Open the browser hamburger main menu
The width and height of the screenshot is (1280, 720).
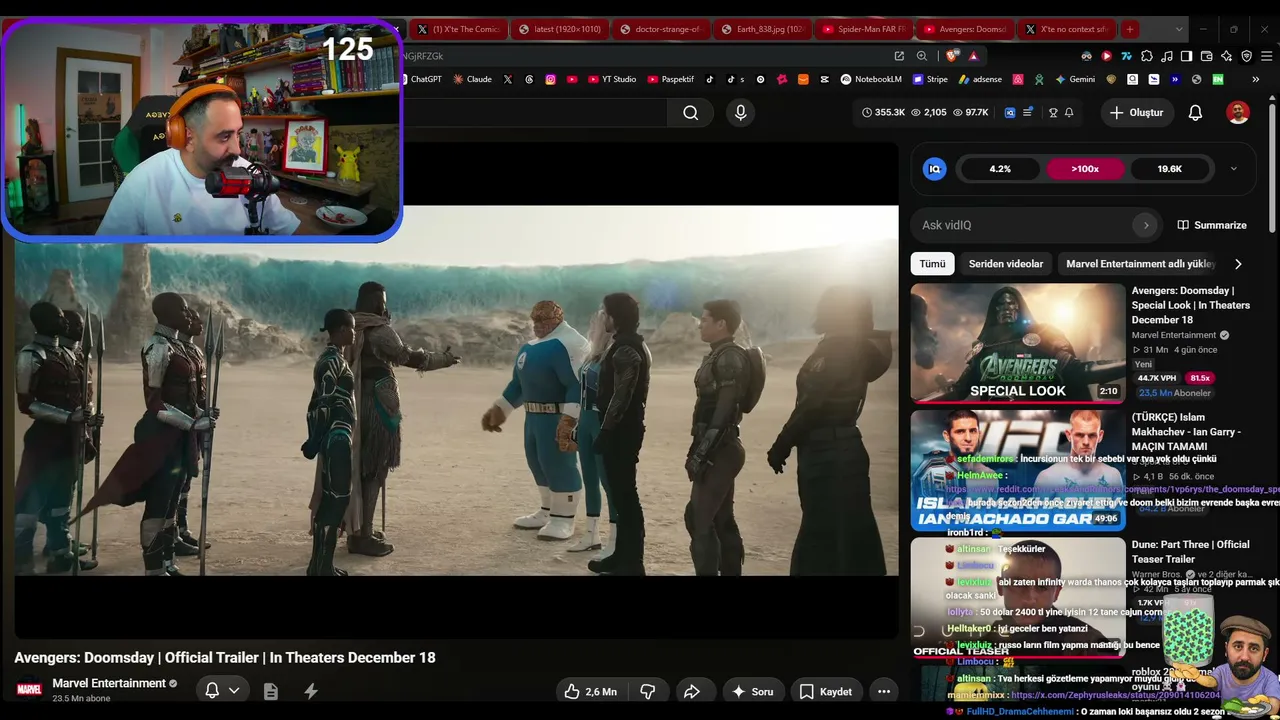coord(1265,56)
